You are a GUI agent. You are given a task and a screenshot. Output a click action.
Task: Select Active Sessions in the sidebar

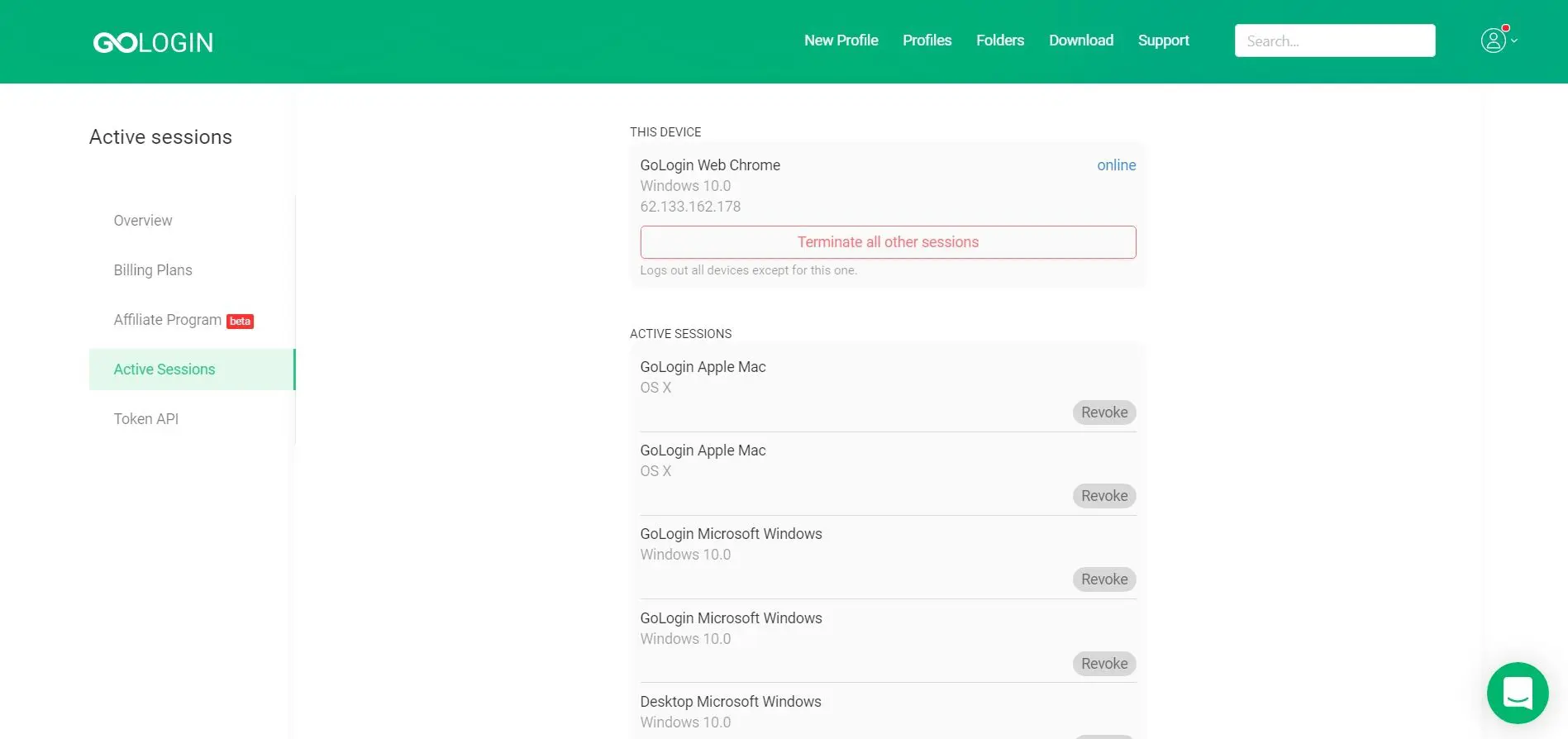click(192, 369)
